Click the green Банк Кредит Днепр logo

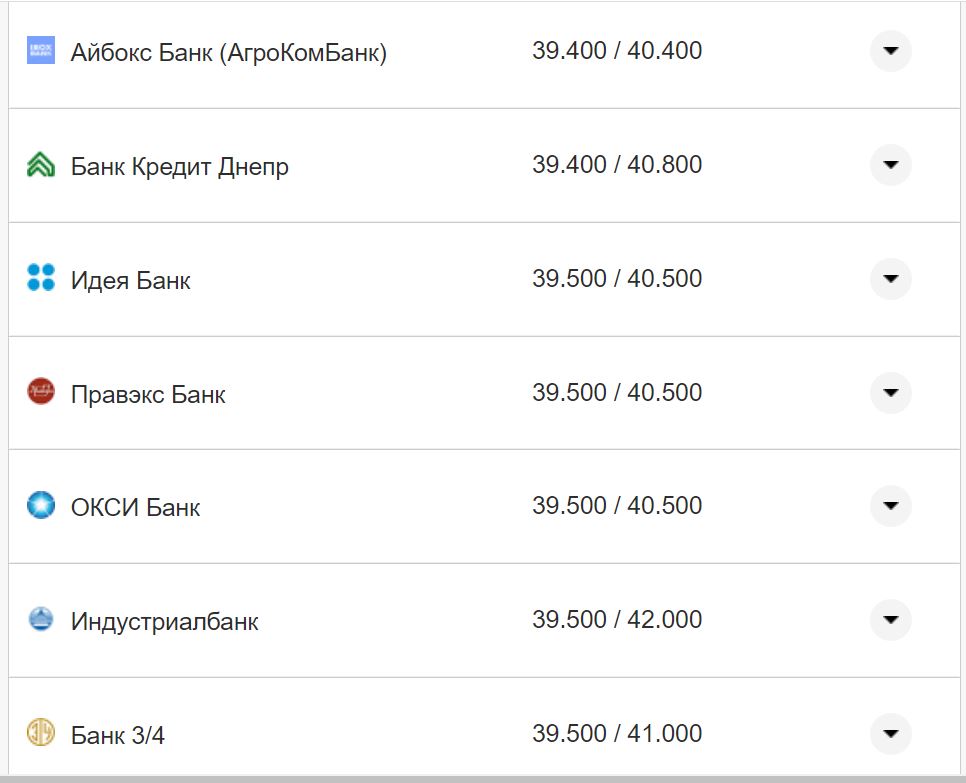coord(41,165)
